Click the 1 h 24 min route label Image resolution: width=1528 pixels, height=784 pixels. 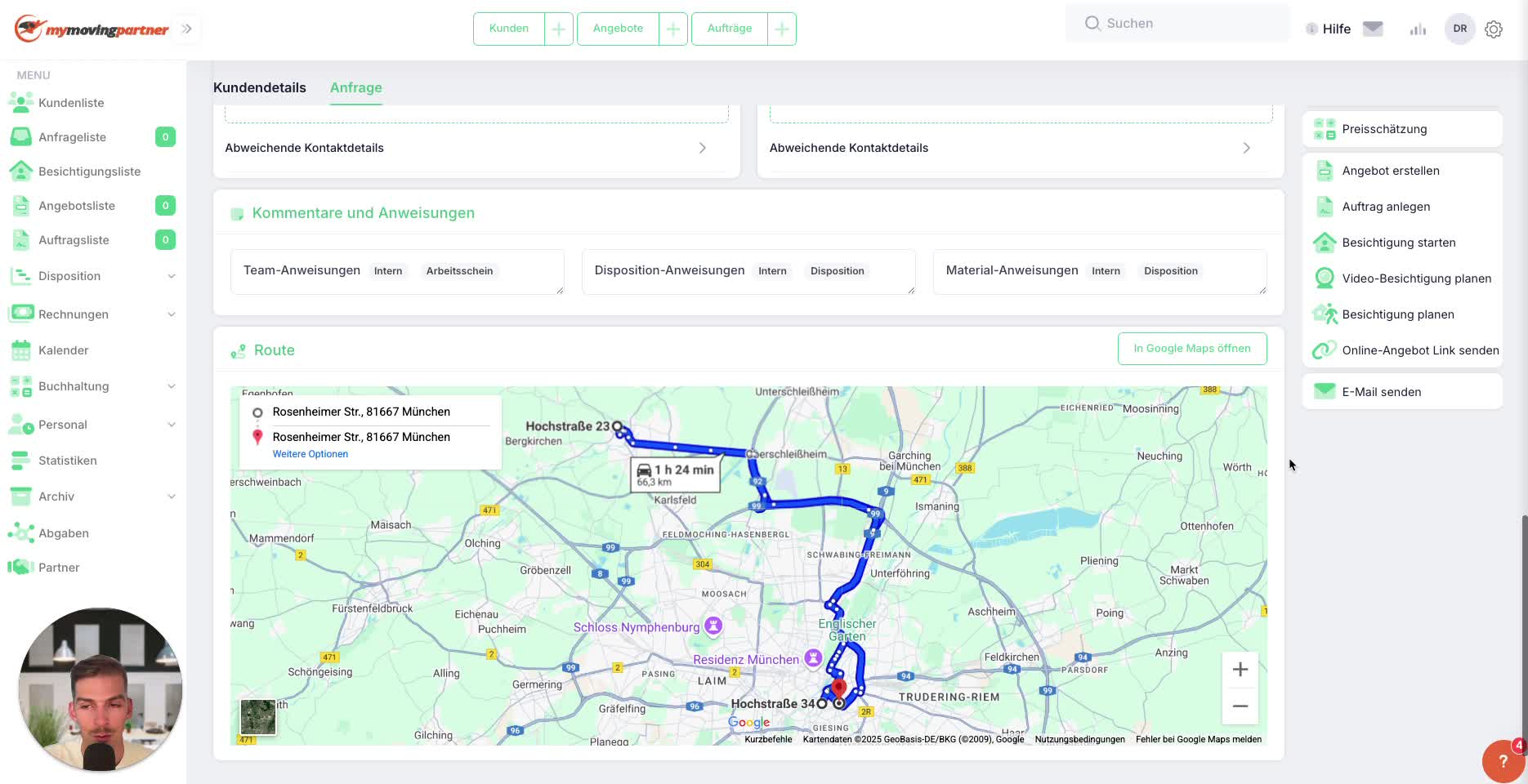tap(676, 474)
